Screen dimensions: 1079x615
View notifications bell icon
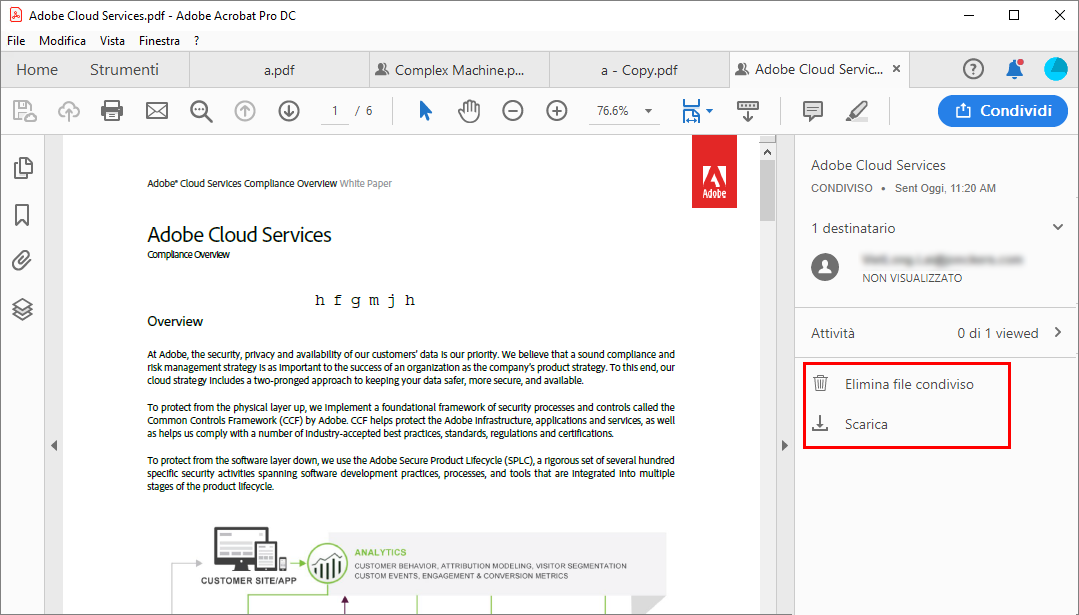pyautogui.click(x=1014, y=69)
